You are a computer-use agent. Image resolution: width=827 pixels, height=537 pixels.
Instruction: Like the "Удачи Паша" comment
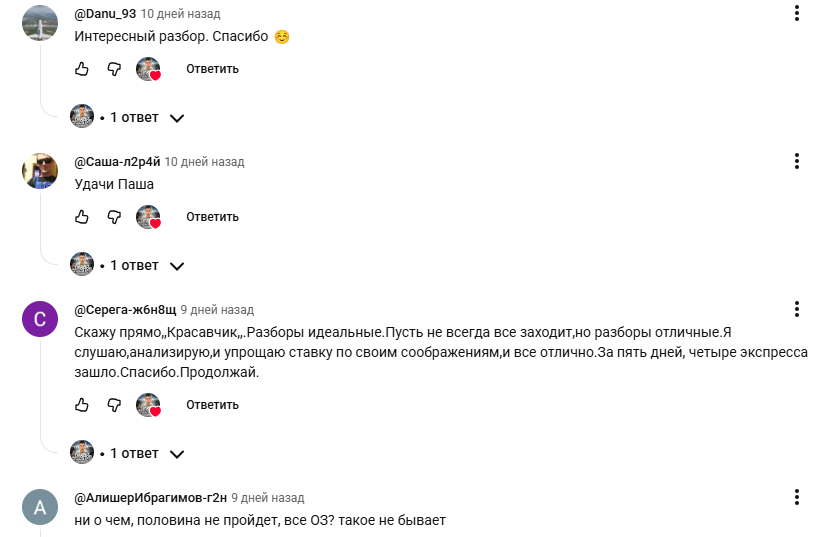click(82, 217)
